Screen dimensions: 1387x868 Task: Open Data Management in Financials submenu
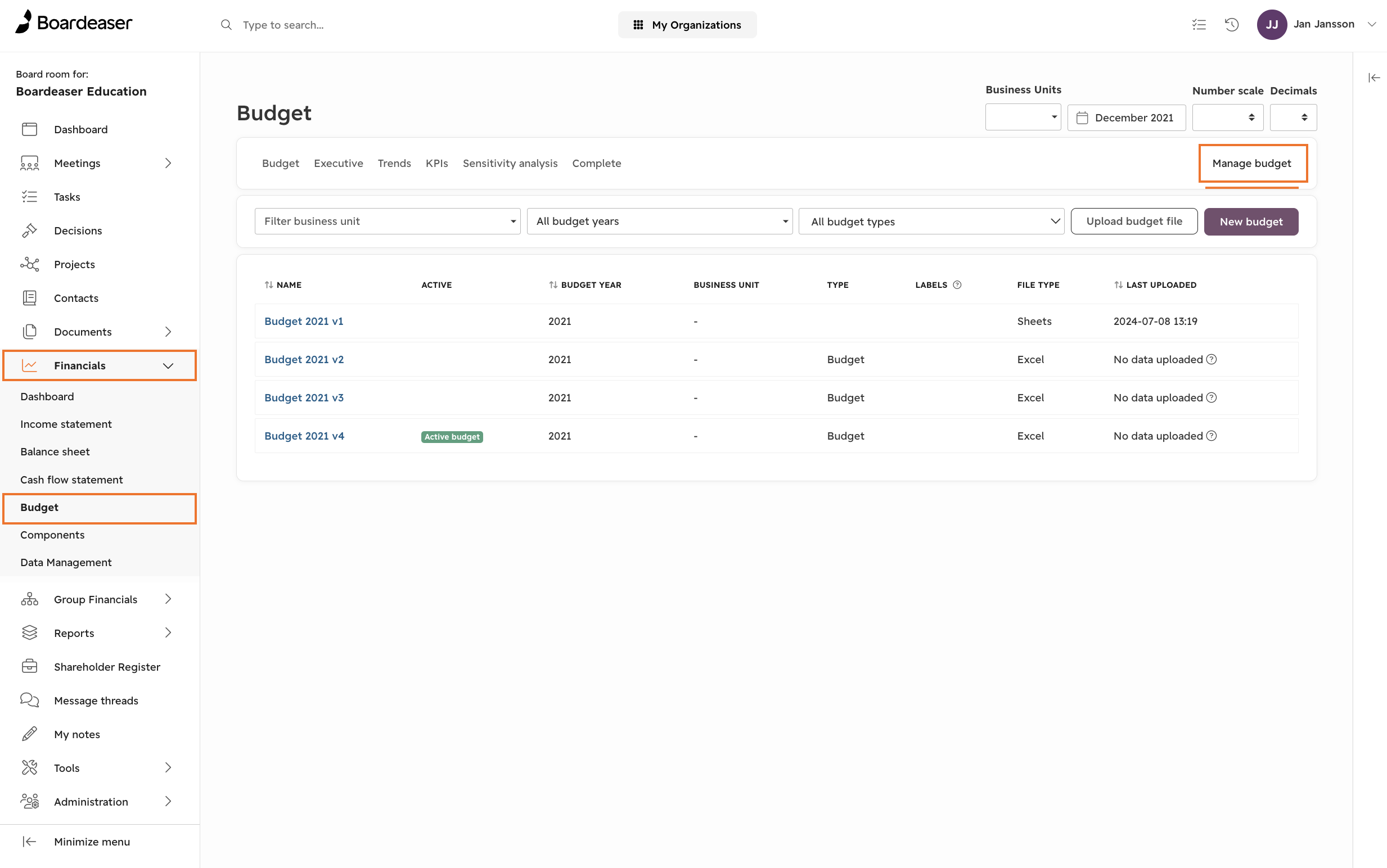click(65, 563)
